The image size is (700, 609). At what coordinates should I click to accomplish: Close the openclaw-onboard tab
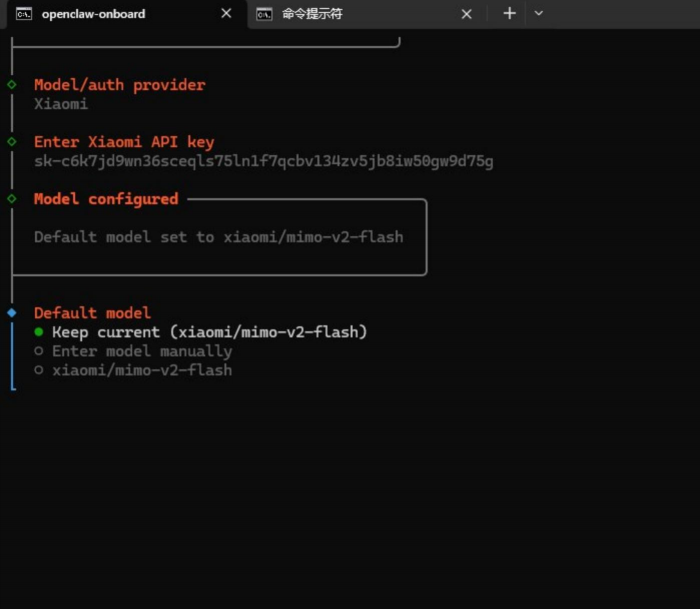(x=226, y=14)
